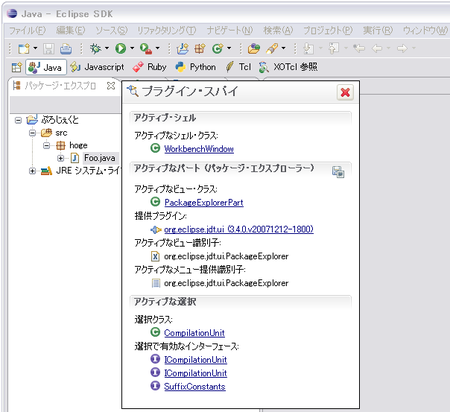Click the Save toolbar icon

[x=49, y=49]
